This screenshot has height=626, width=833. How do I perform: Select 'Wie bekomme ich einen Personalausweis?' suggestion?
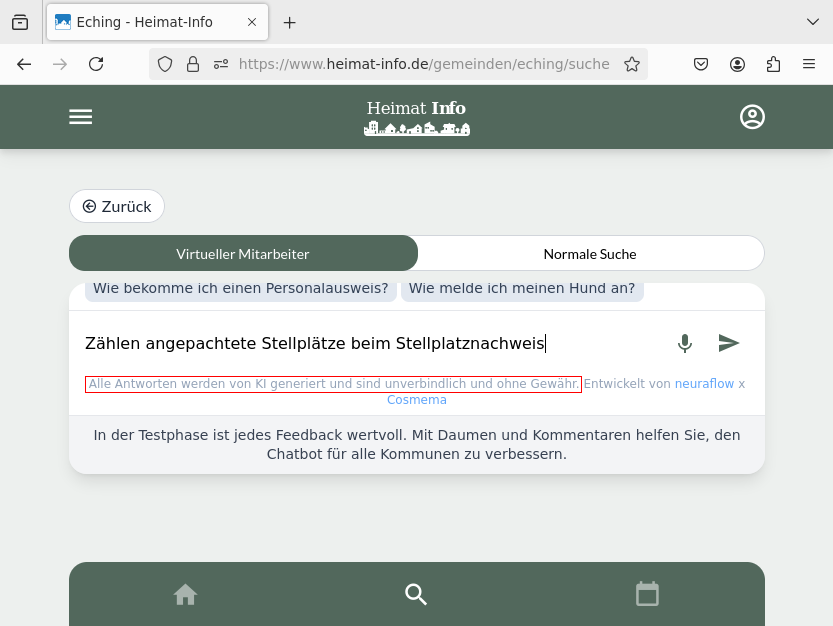[240, 289]
